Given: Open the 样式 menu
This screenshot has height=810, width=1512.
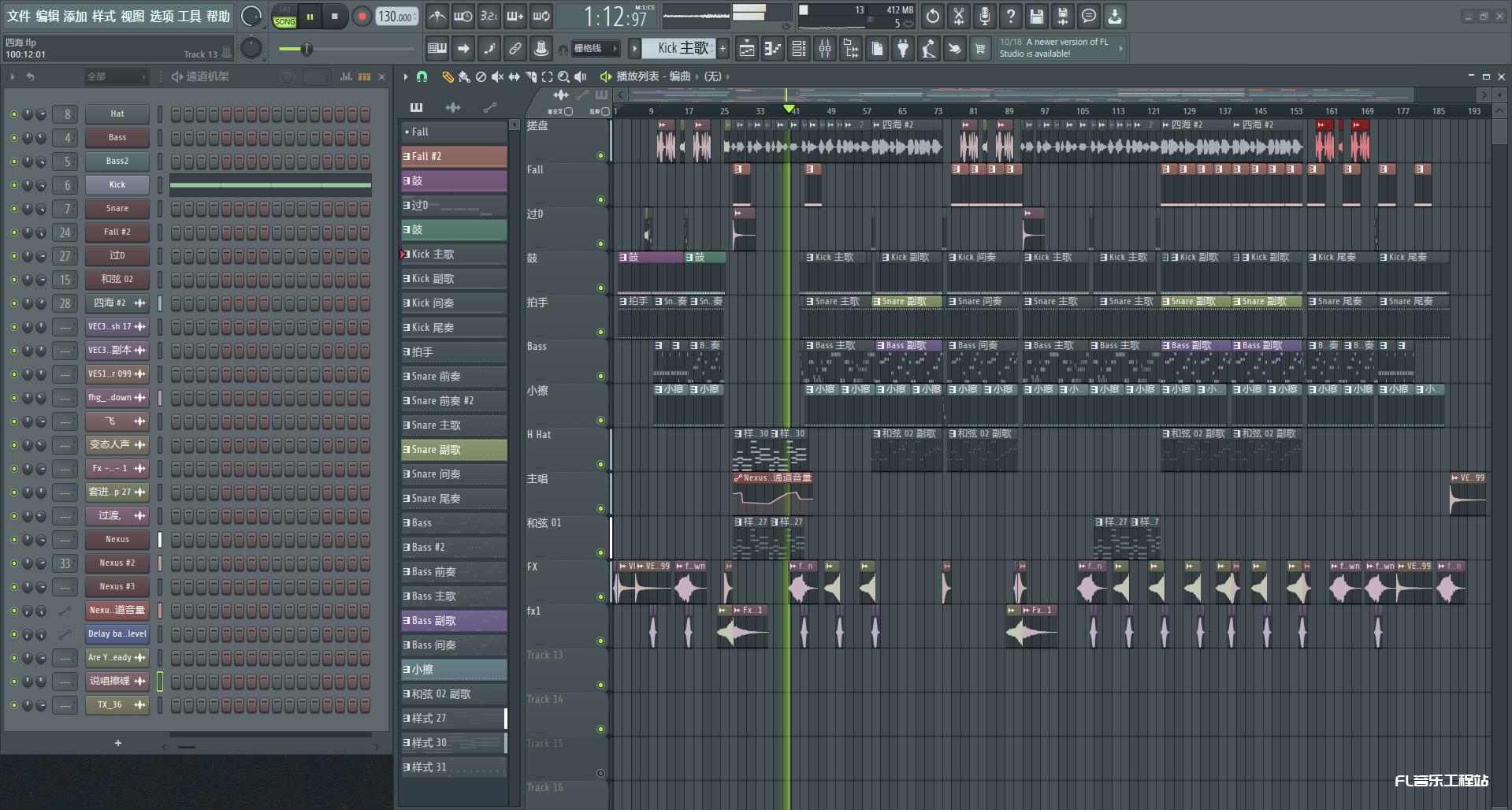Looking at the screenshot, I should coord(104,16).
